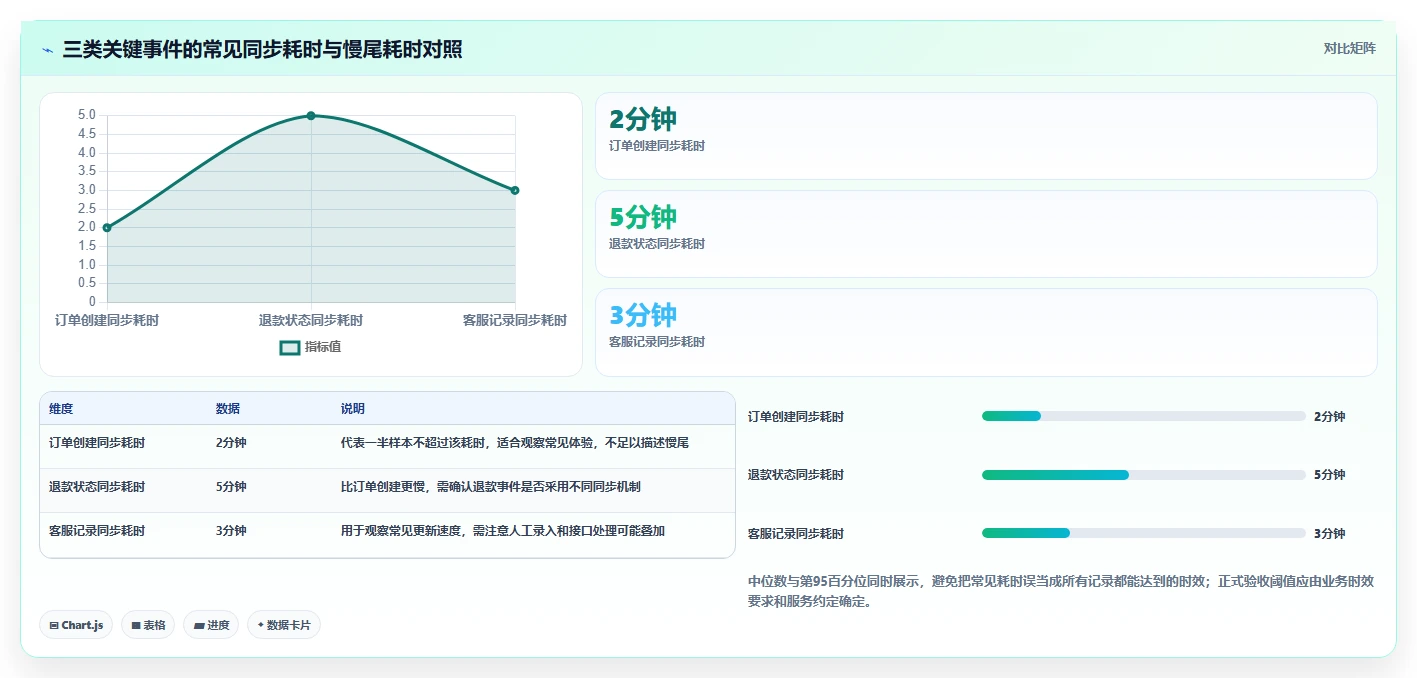The width and height of the screenshot is (1417, 678).
Task: Toggle the 指标值 legend swatch in the chart
Action: [x=290, y=347]
